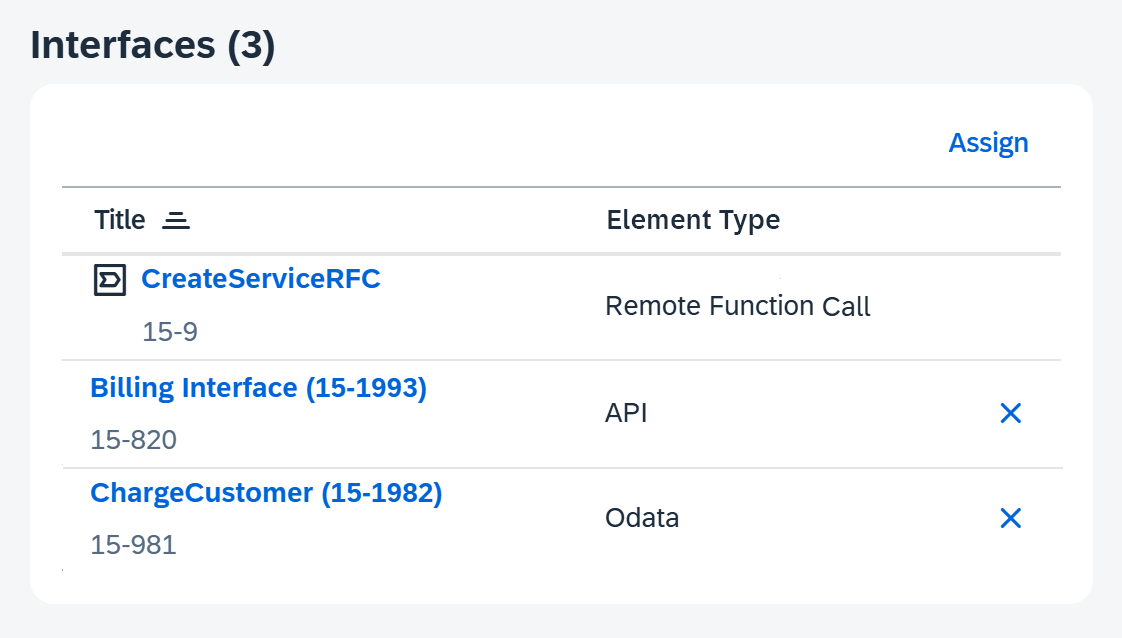Click the Title column header
The height and width of the screenshot is (638, 1122).
point(120,220)
